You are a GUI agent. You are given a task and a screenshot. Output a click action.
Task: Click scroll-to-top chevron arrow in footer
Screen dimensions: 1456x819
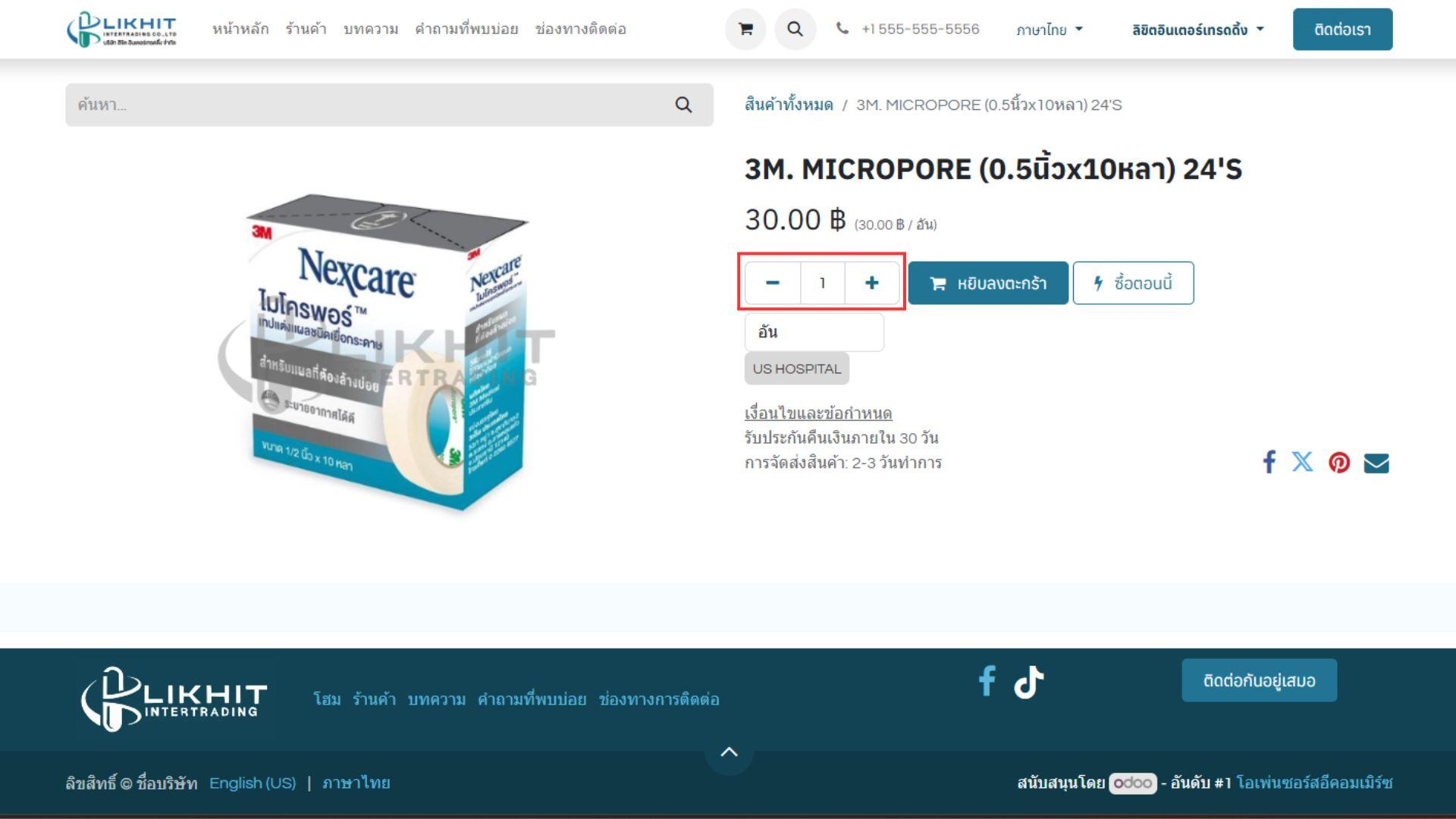click(729, 752)
